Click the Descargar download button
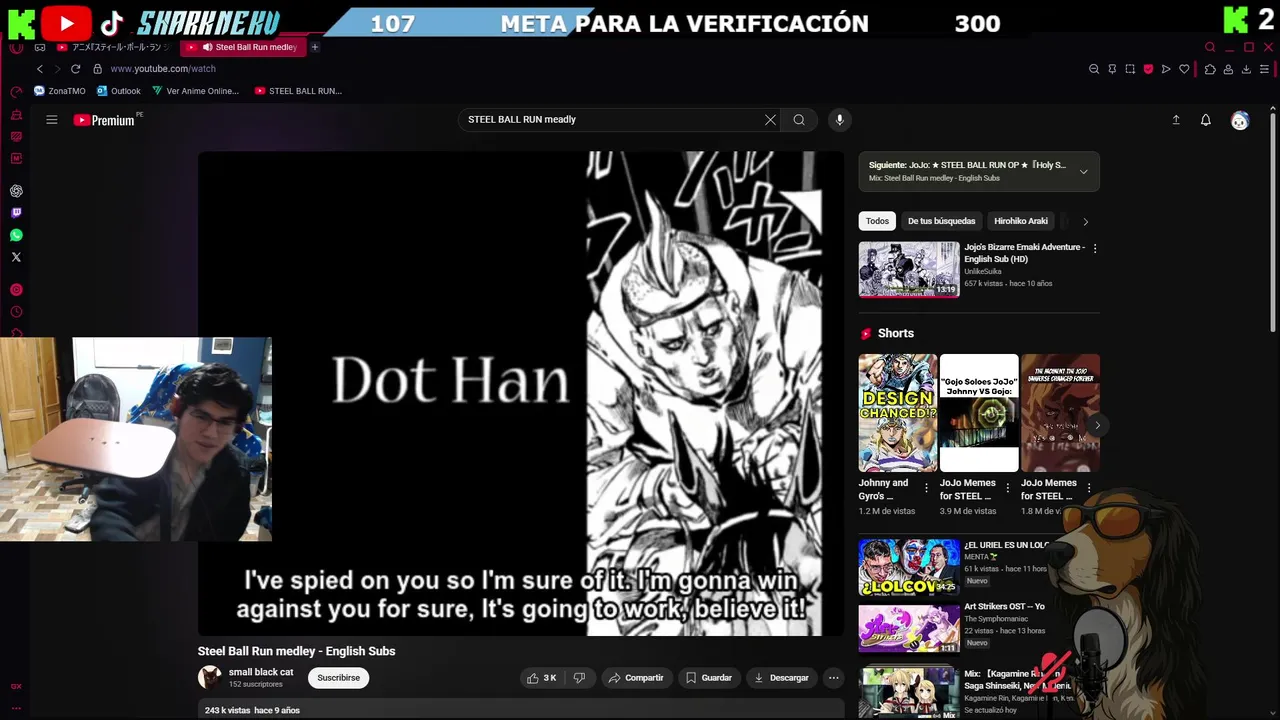This screenshot has width=1280, height=720. coord(781,678)
